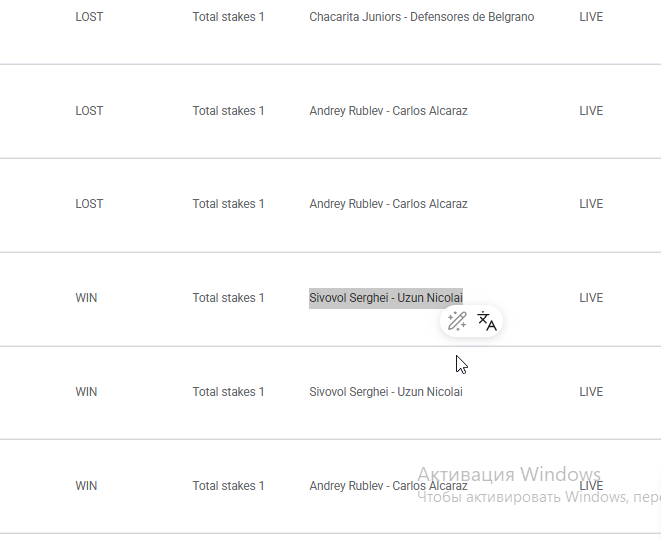661x539 pixels.
Task: Click LIVE label in unhighlighted Sivovol row
Action: [x=591, y=392]
